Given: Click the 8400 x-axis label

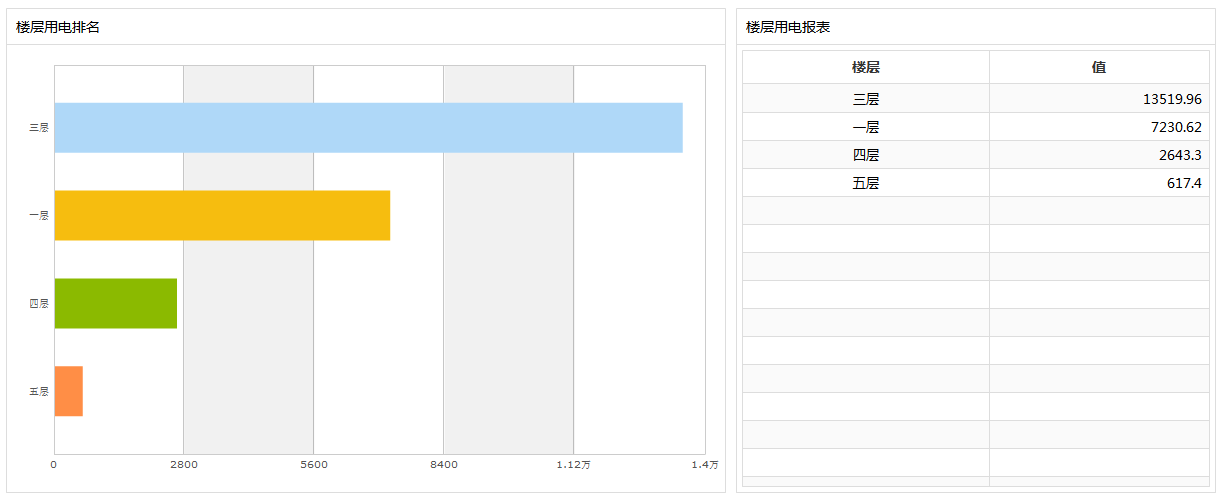Looking at the screenshot, I should [x=443, y=464].
